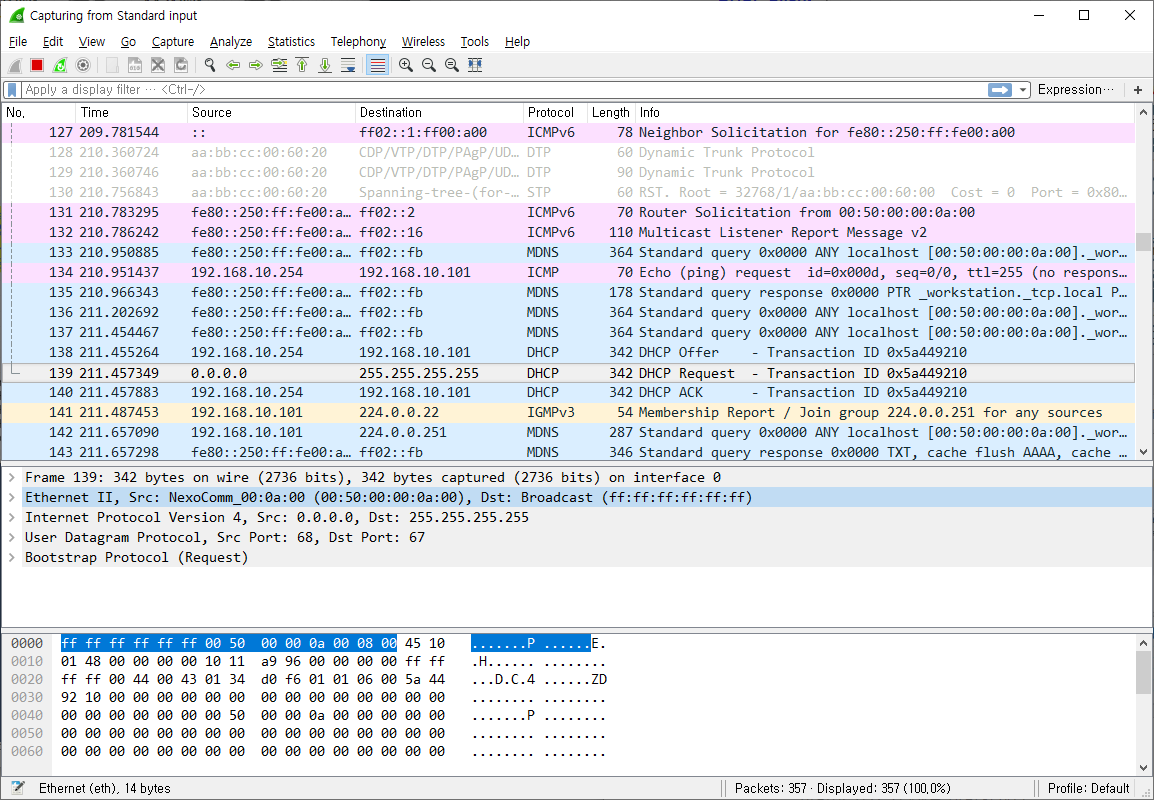Click the display filter bookmark icon

coord(12,90)
